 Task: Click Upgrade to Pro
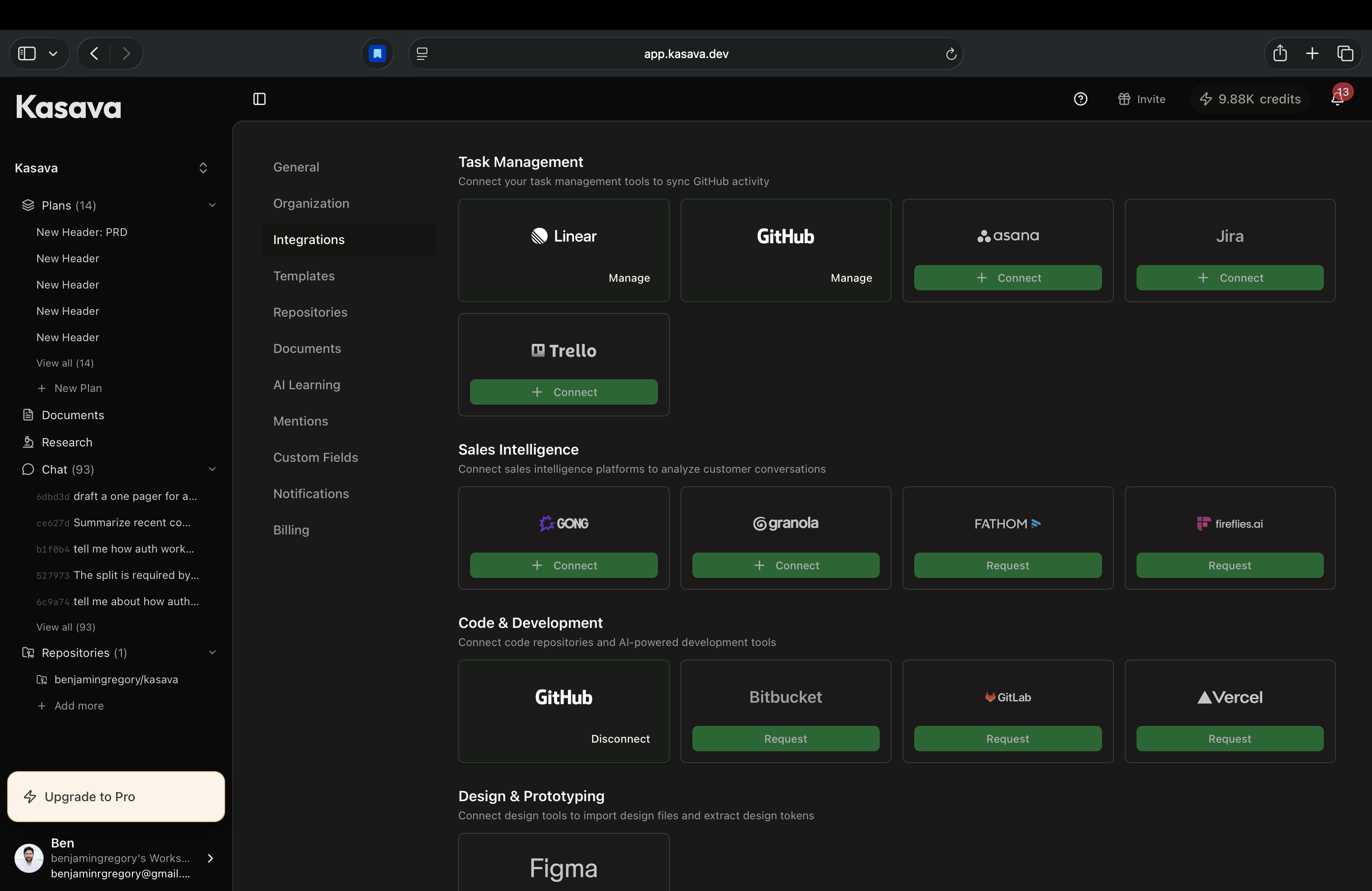coord(116,796)
